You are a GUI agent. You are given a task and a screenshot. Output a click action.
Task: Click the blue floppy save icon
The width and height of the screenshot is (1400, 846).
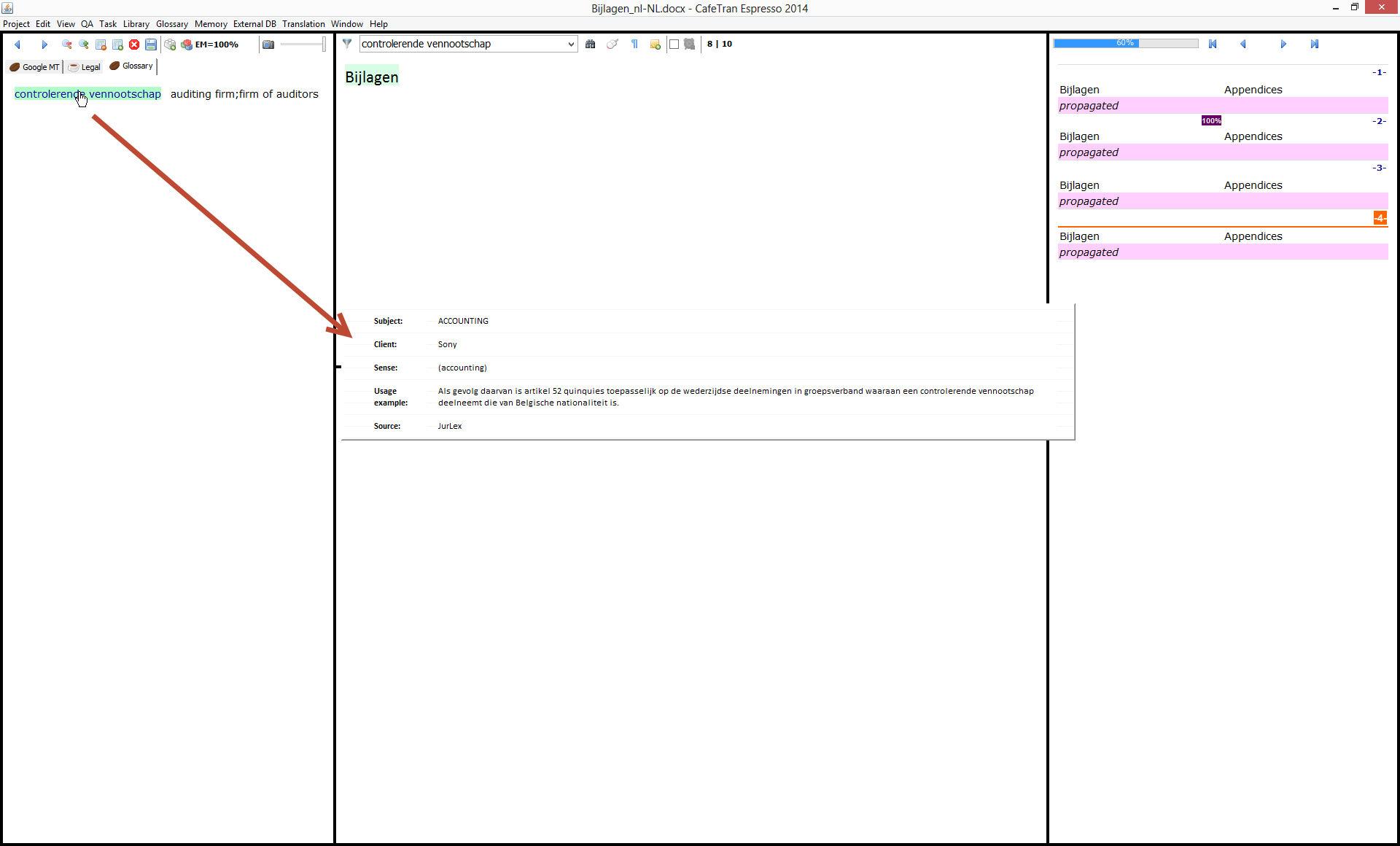click(151, 44)
